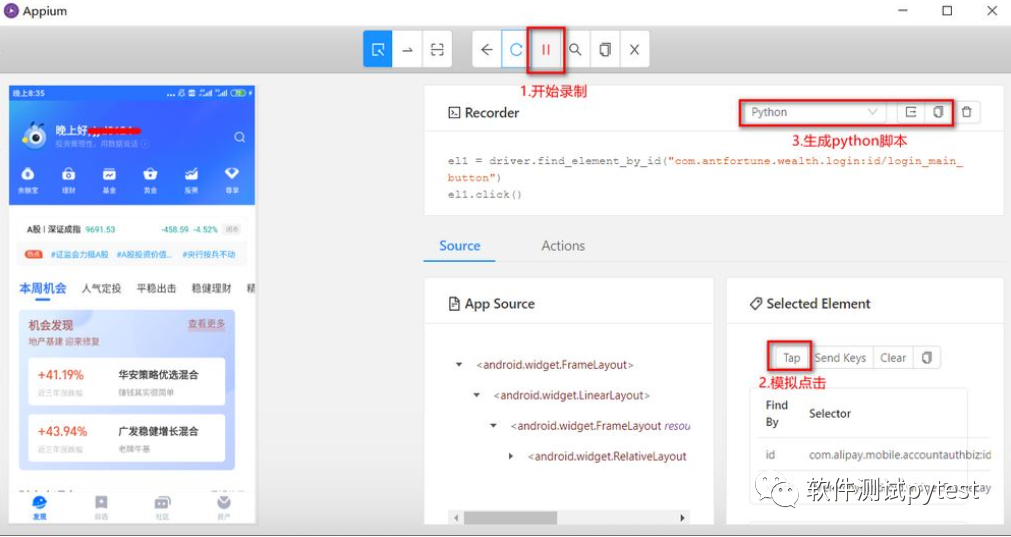
Task: Copy XML source to clipboard icon
Action: tap(605, 49)
